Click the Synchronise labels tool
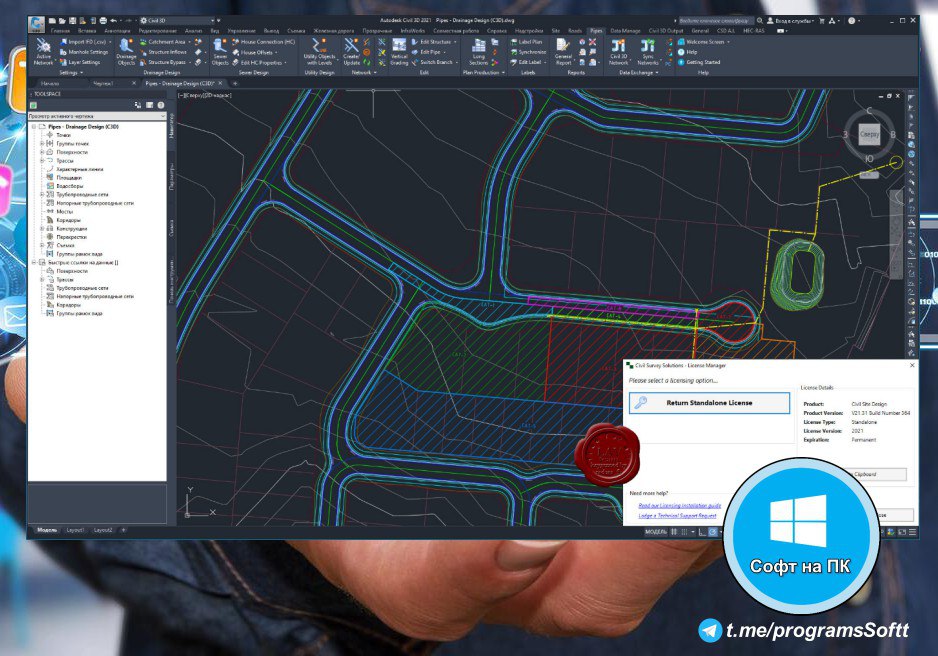This screenshot has width=938, height=656. coord(528,52)
